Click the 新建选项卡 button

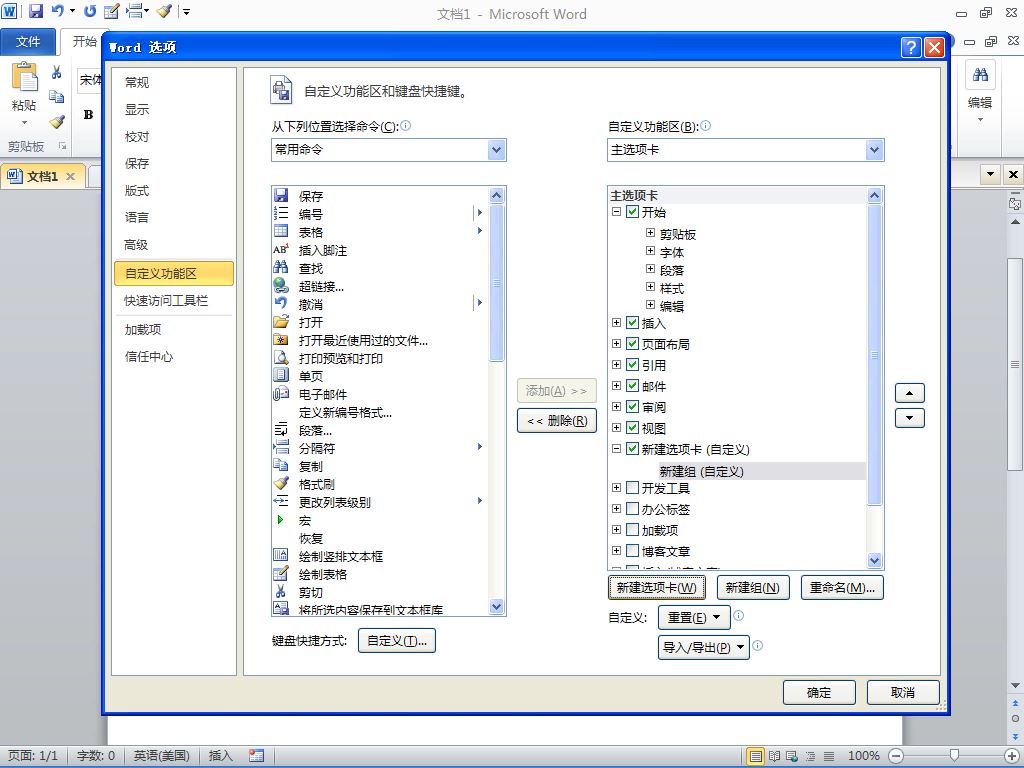(656, 588)
